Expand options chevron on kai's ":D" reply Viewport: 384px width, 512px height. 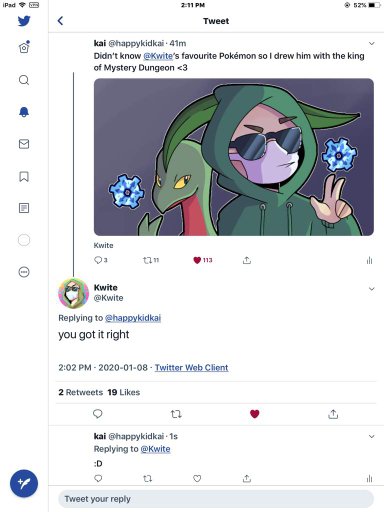coord(372,436)
